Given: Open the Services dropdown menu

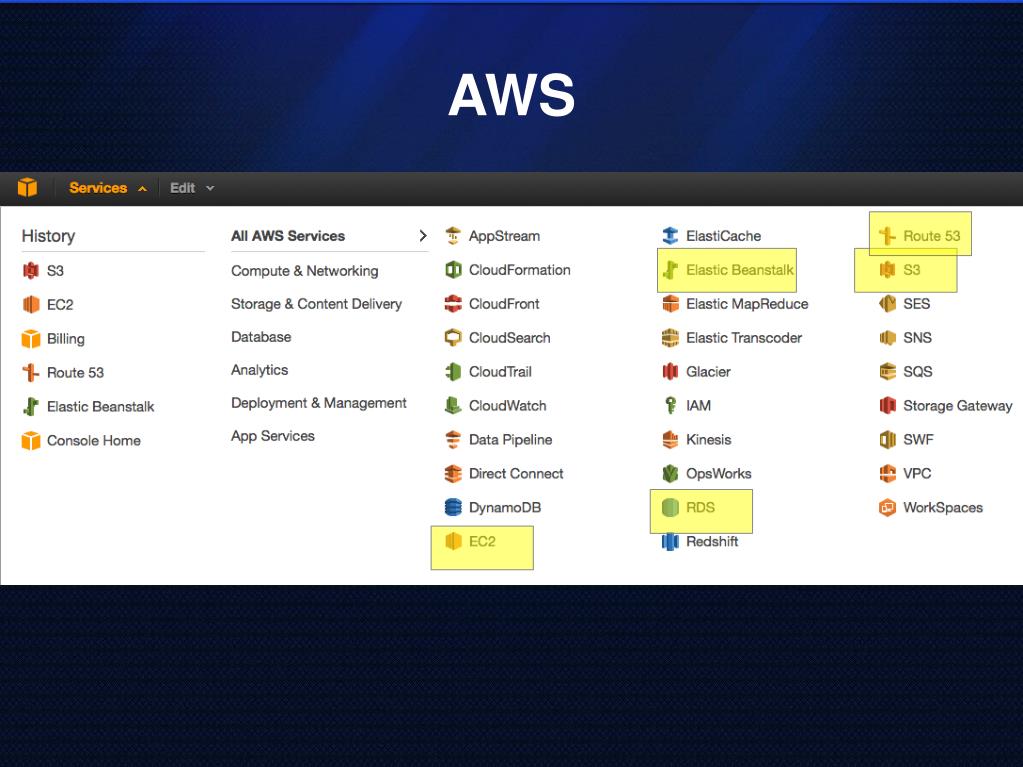Looking at the screenshot, I should pos(108,188).
